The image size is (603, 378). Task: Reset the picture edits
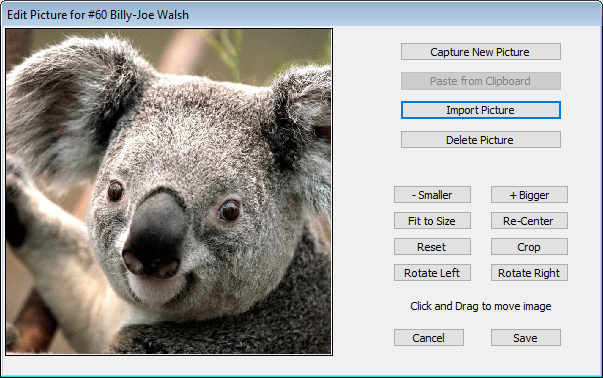coord(432,246)
